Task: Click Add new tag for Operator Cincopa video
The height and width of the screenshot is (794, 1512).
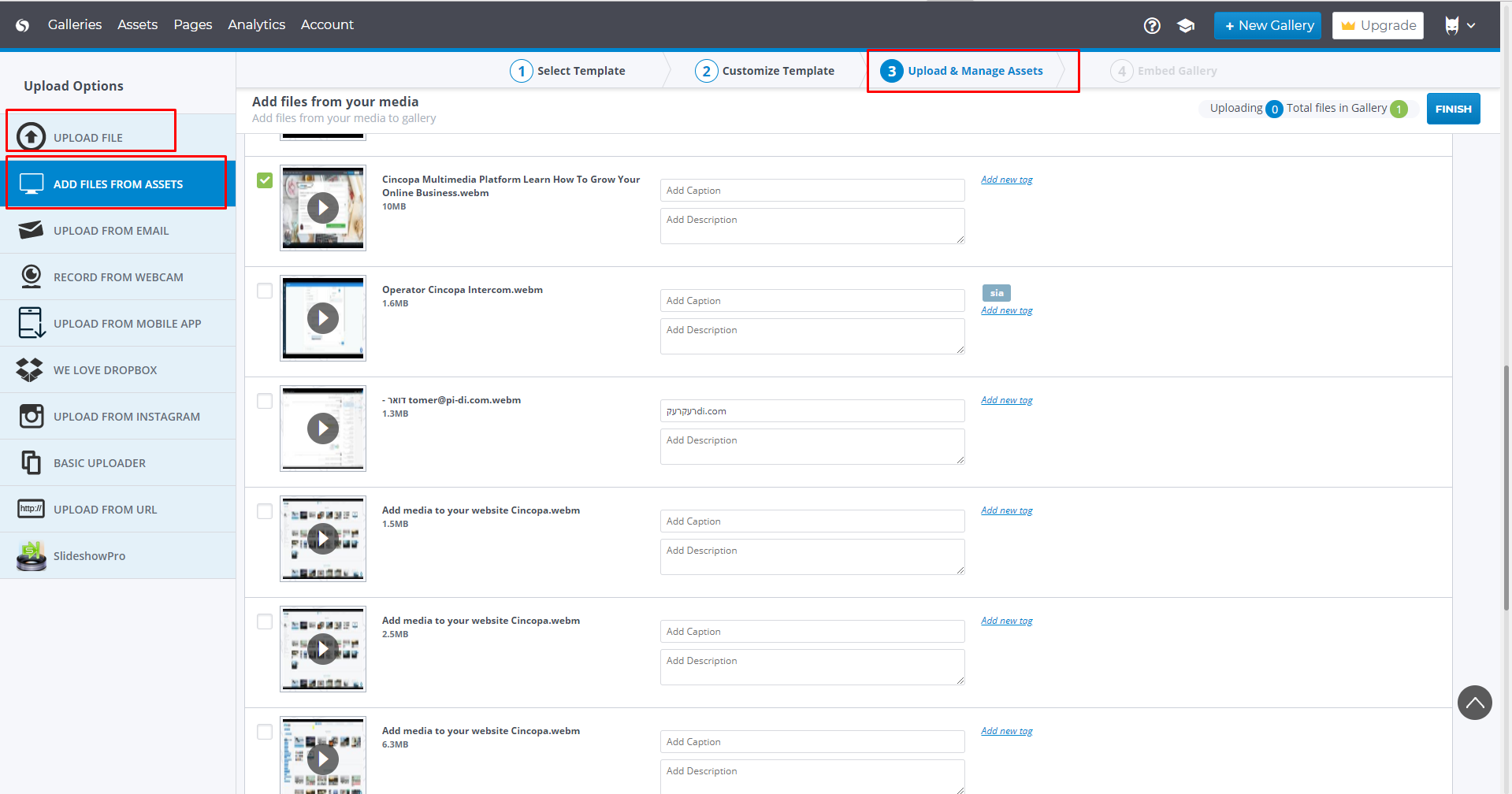Action: coord(1006,310)
